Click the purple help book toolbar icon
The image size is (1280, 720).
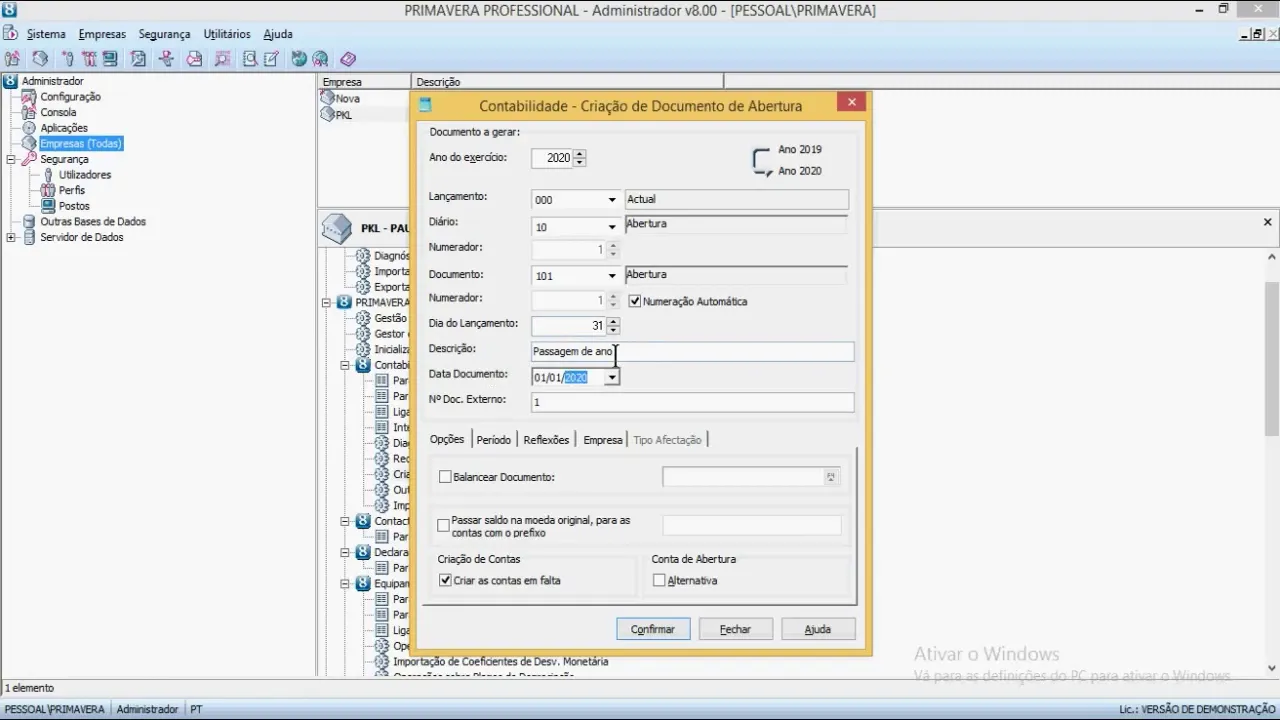click(348, 59)
